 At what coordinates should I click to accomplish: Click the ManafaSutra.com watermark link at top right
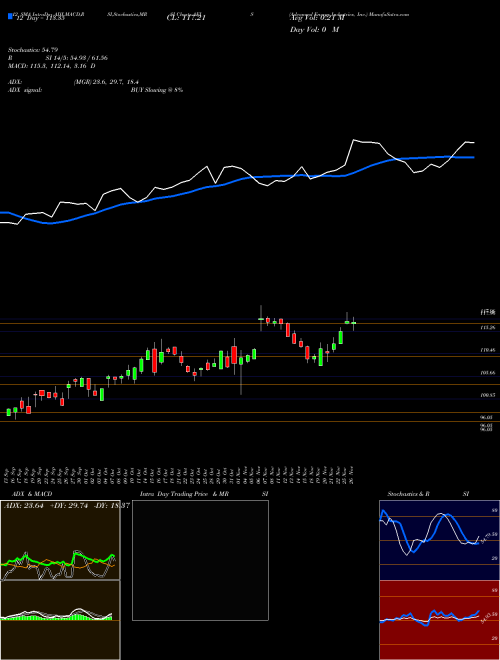(389, 14)
